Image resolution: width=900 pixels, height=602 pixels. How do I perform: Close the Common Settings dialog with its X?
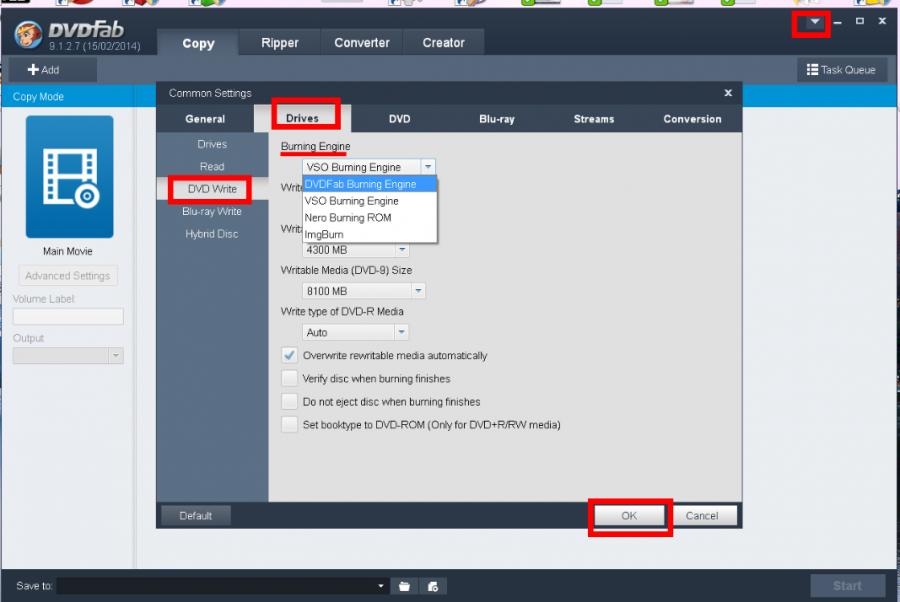coord(728,92)
